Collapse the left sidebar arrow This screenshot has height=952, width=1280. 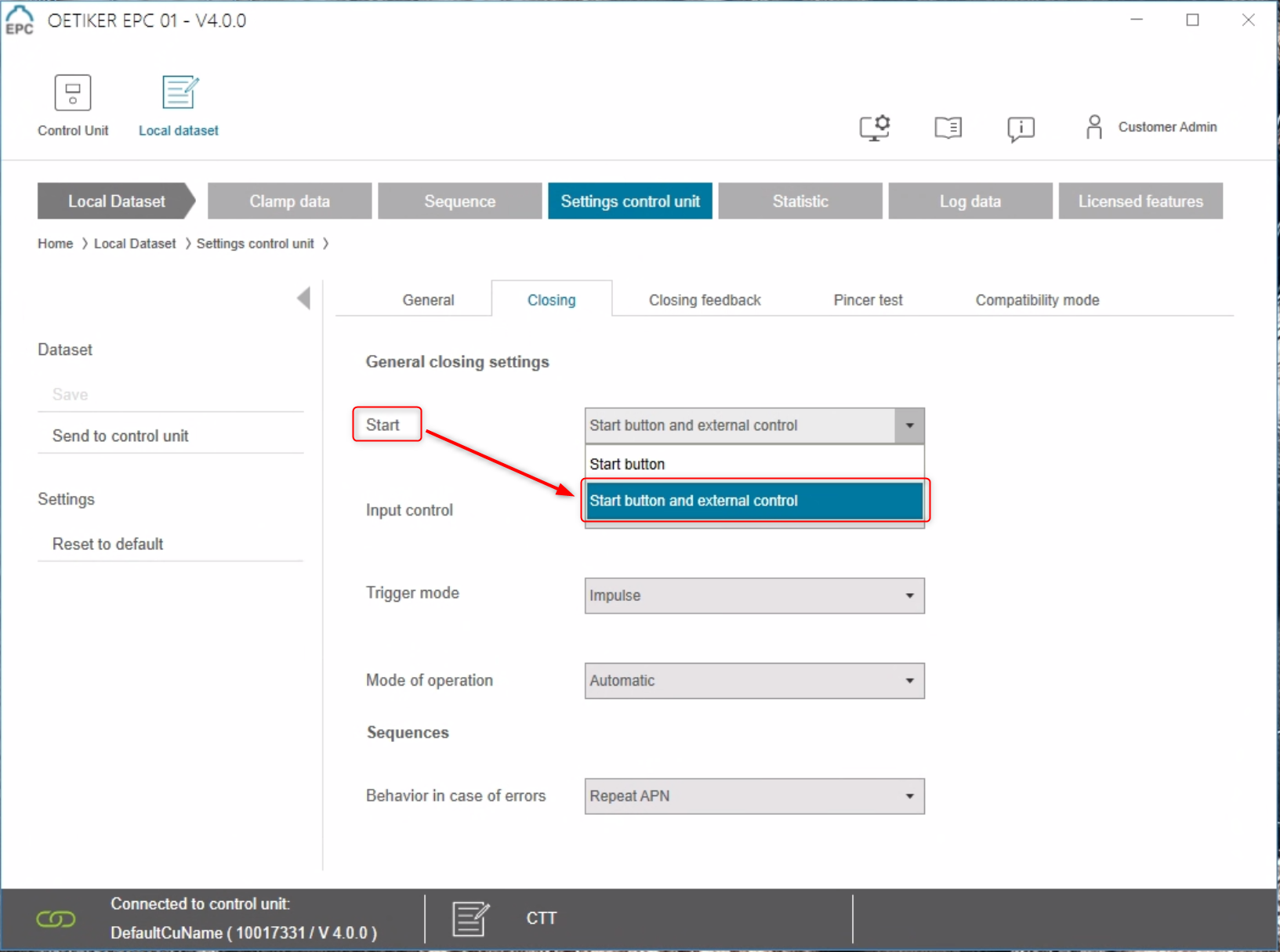click(304, 298)
